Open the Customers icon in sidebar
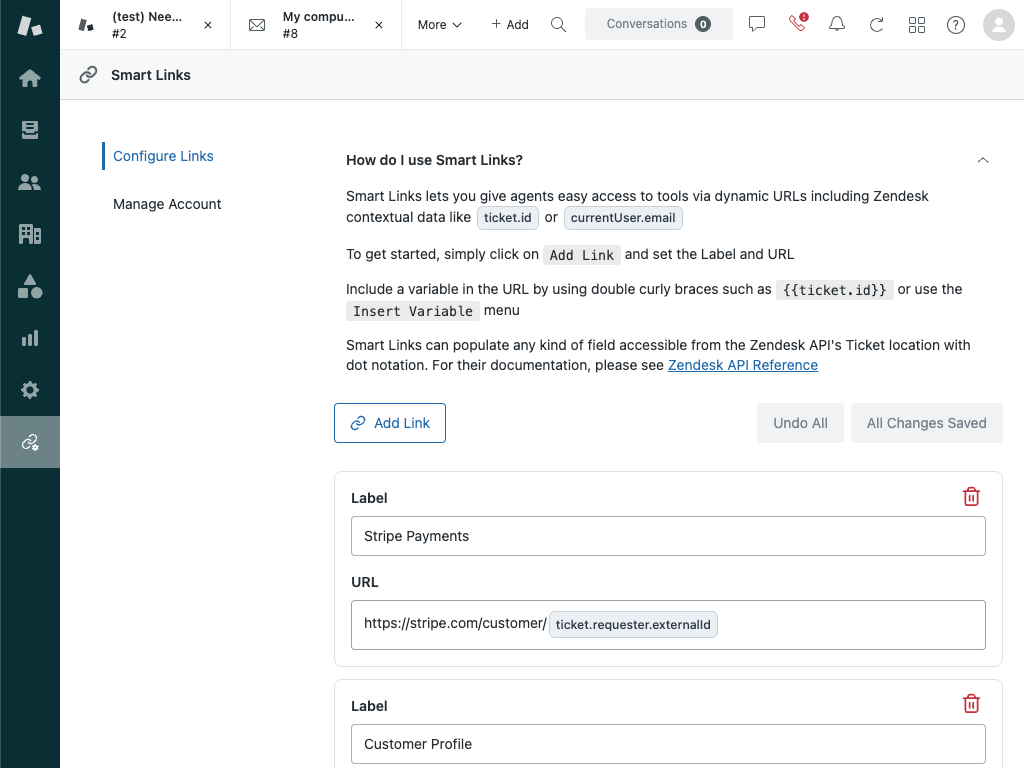The width and height of the screenshot is (1024, 768). click(x=30, y=182)
